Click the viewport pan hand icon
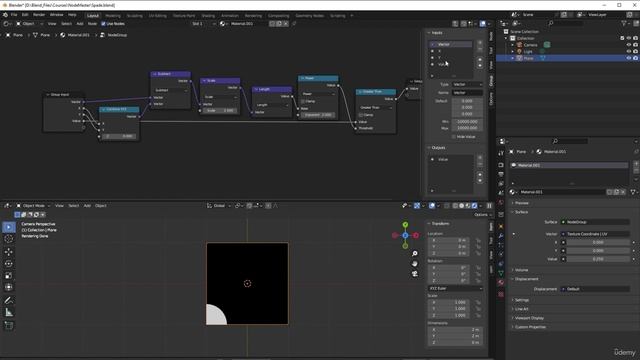The image size is (640, 360). click(415, 264)
